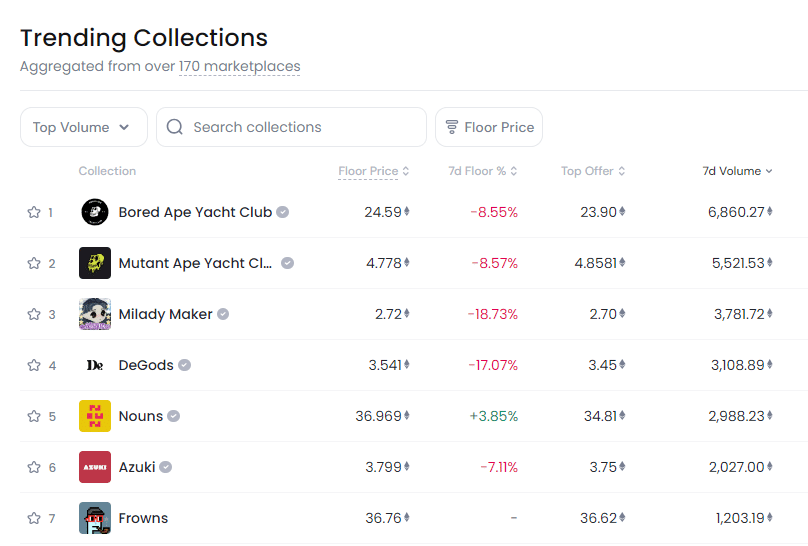
Task: Sort by Top Offer column header
Action: [593, 171]
